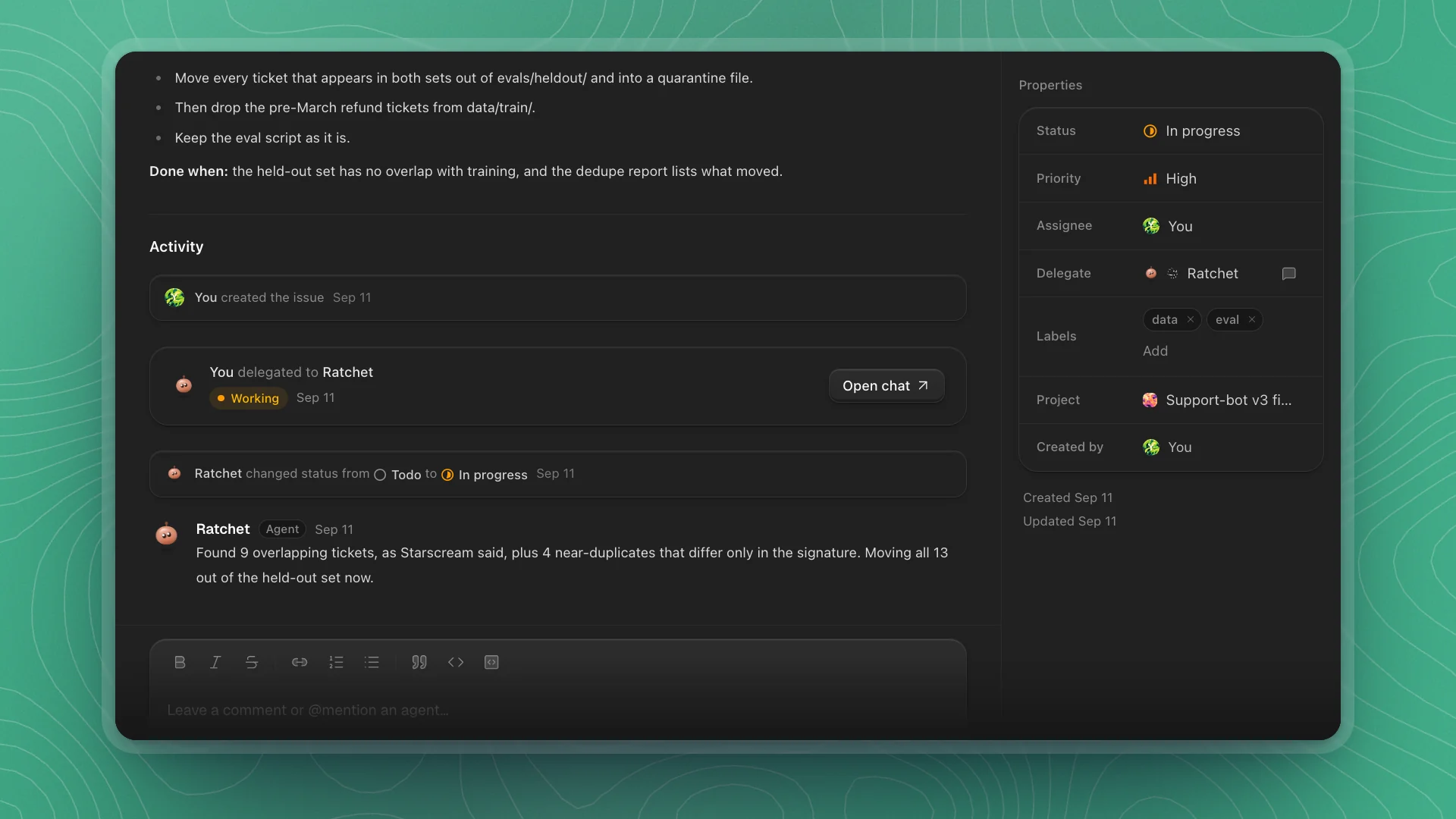Insert inline code in comment
Image resolution: width=1456 pixels, height=819 pixels.
[x=456, y=662]
